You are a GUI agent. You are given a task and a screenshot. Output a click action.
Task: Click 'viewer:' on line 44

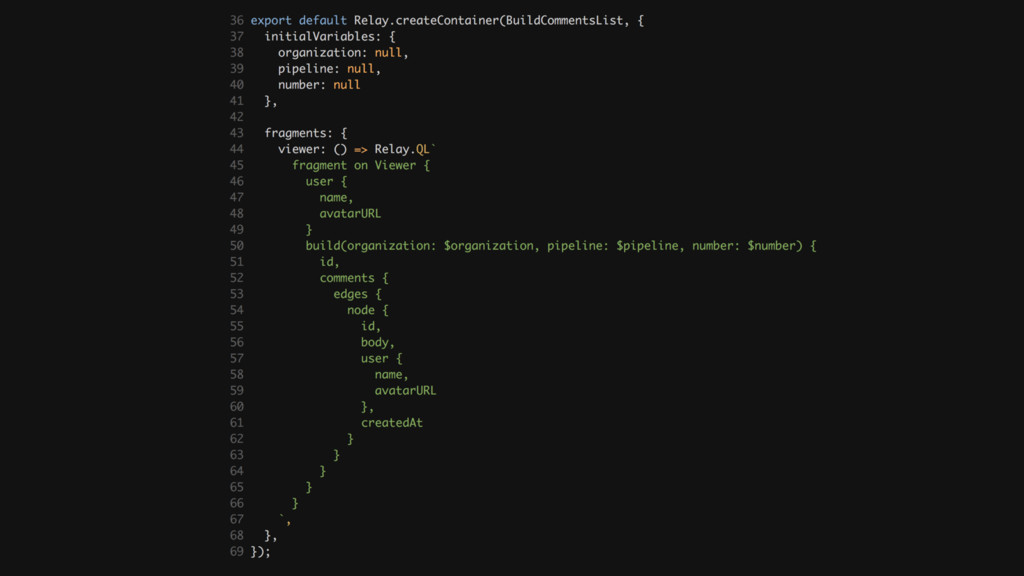pyautogui.click(x=302, y=149)
